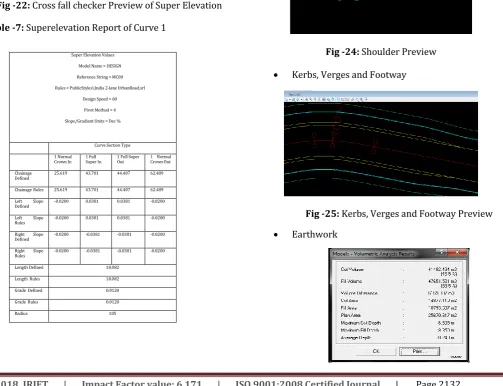
Task: Select the Model Name = DESIGN line
Action: pos(100,66)
